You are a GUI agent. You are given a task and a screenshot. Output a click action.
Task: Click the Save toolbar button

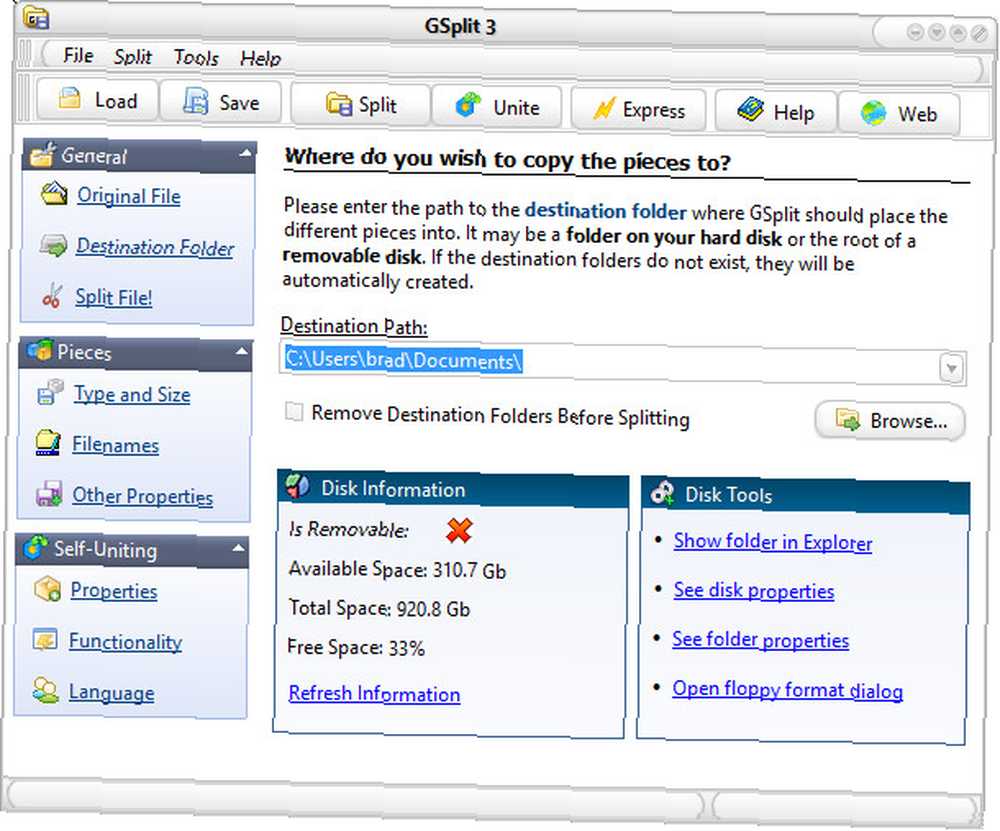[221, 101]
